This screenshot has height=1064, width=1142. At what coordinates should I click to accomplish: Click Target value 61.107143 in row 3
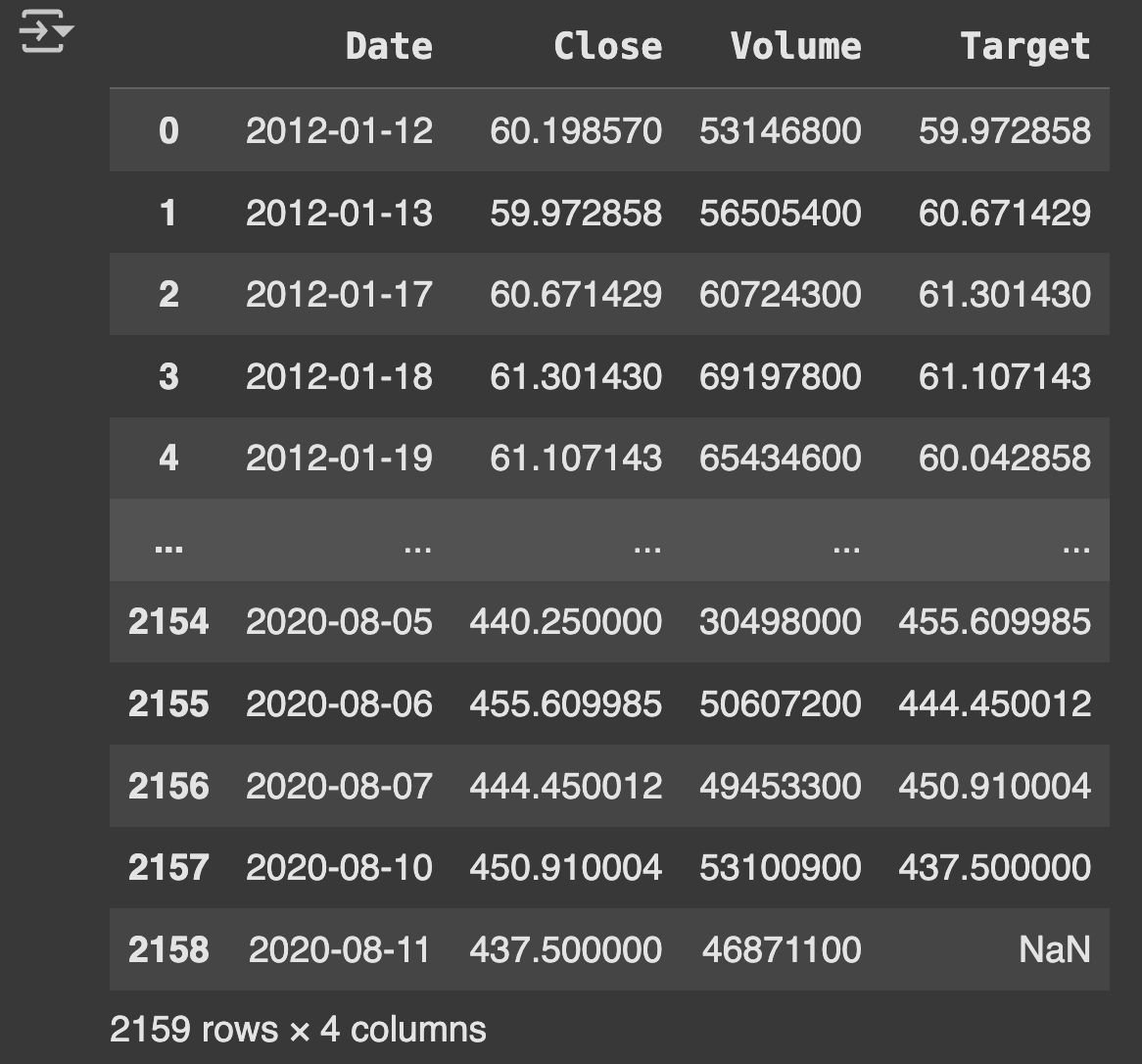pyautogui.click(x=1005, y=377)
